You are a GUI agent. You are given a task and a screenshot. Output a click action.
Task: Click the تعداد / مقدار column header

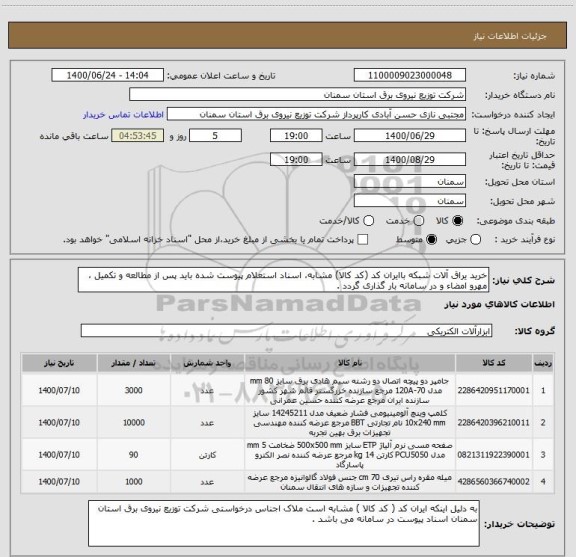134,363
